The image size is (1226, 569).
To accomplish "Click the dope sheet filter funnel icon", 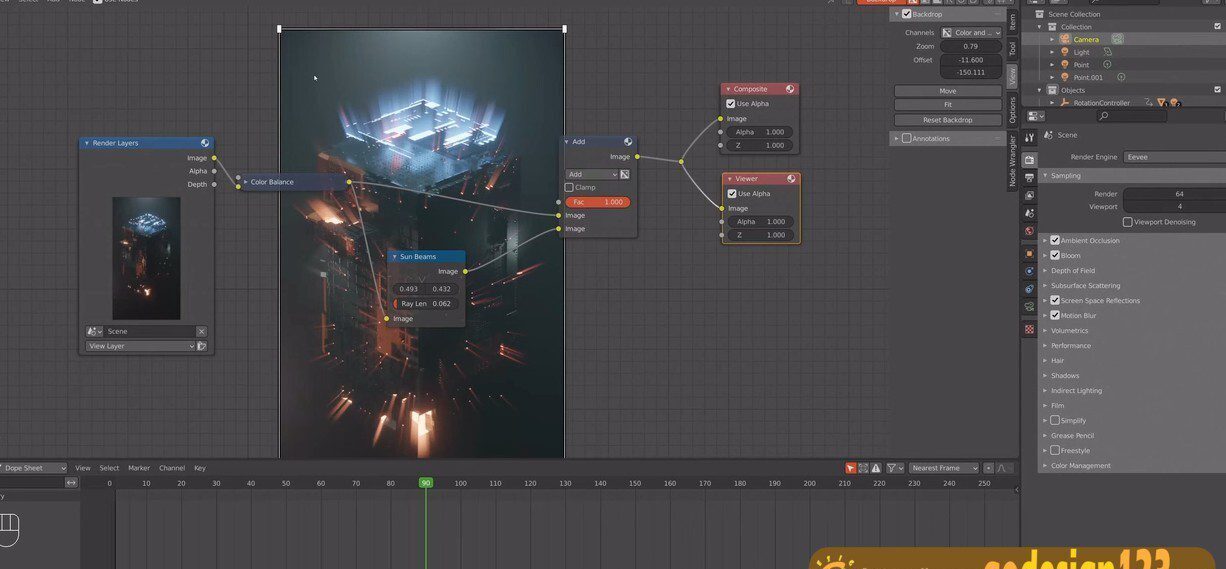I will pos(891,468).
